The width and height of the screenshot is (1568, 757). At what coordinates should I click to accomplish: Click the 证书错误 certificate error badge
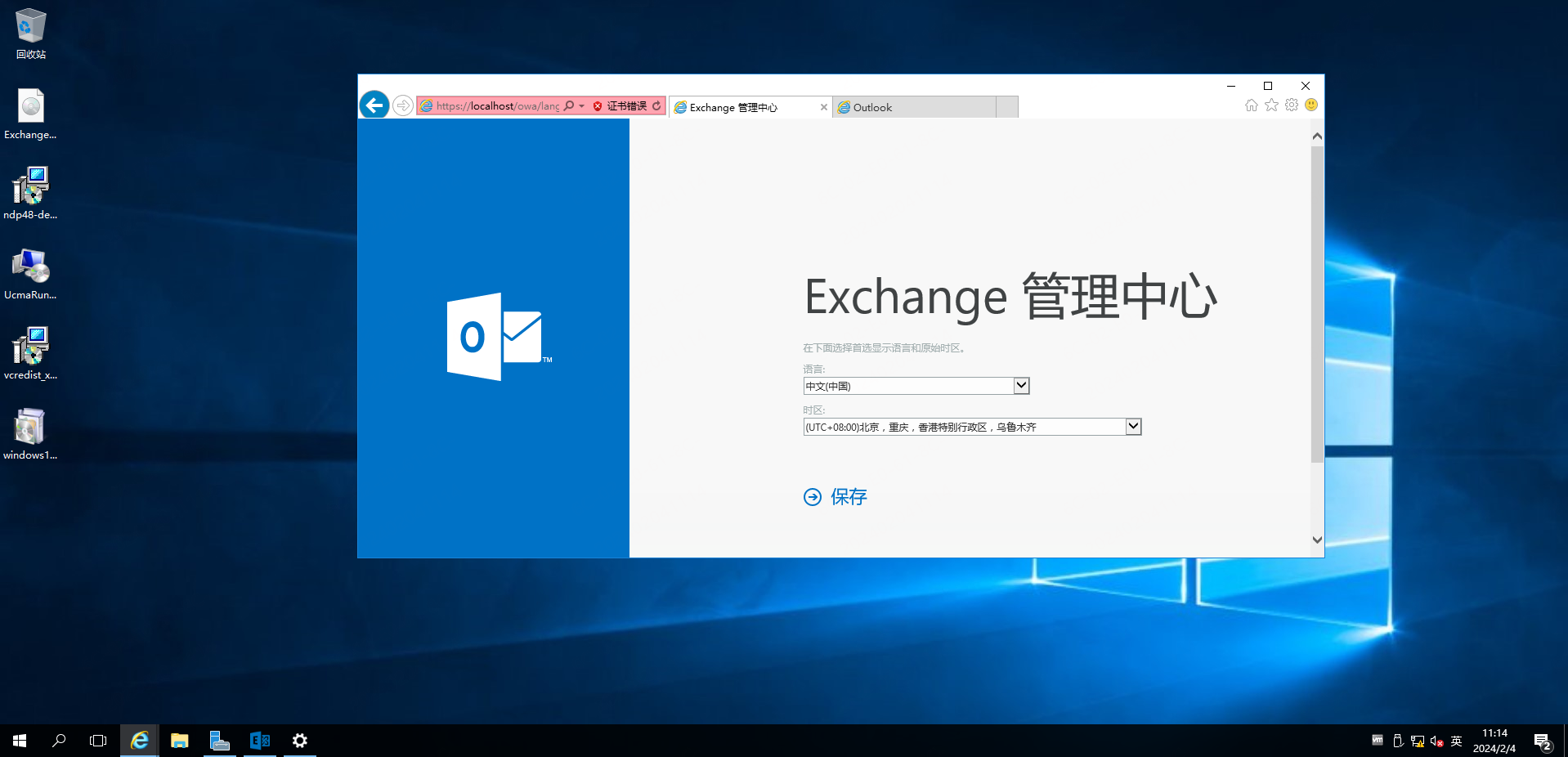pos(620,106)
